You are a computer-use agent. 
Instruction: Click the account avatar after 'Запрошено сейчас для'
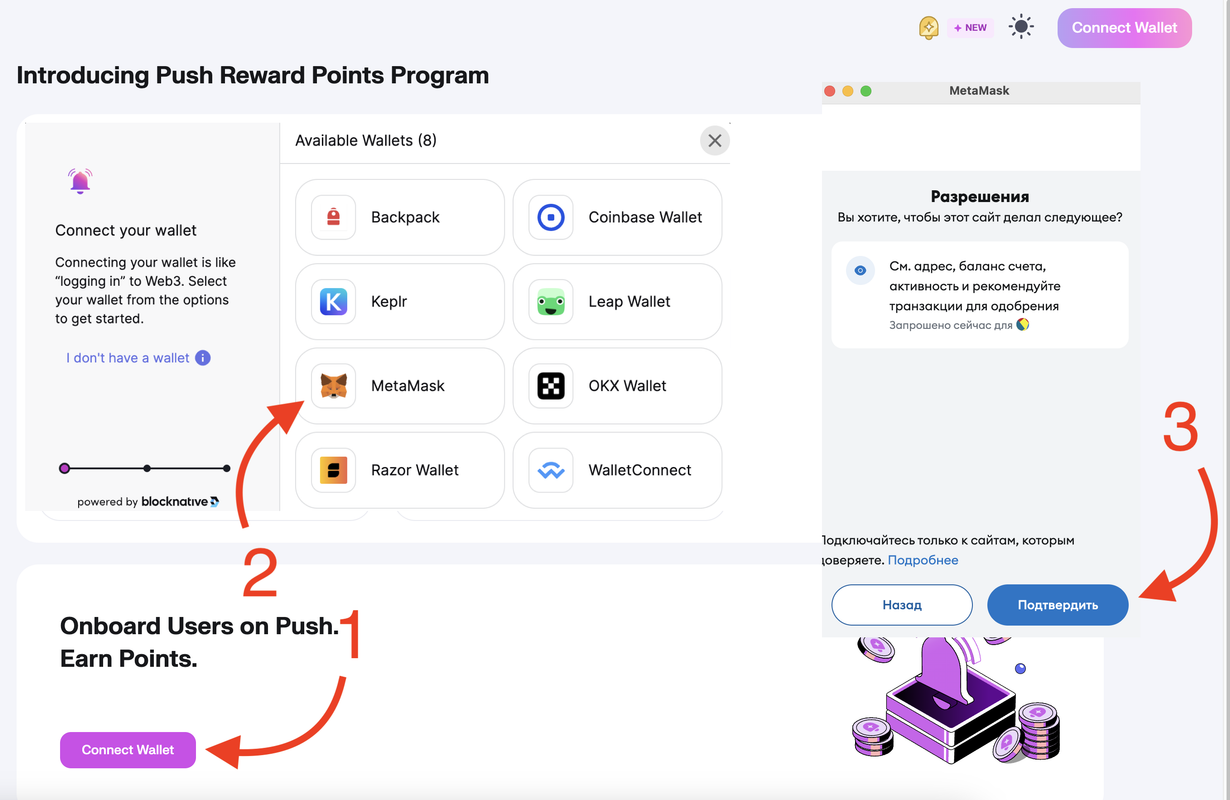[1023, 325]
